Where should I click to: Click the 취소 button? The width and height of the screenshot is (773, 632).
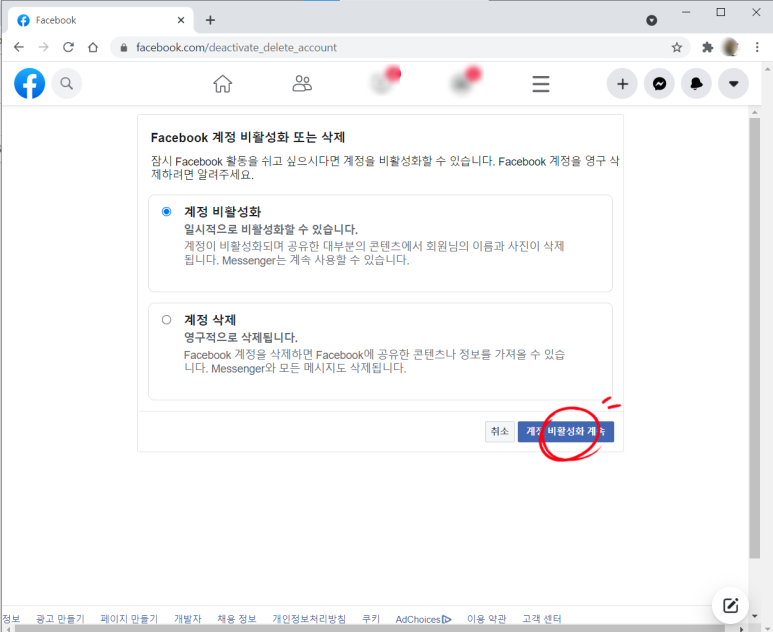tap(500, 431)
